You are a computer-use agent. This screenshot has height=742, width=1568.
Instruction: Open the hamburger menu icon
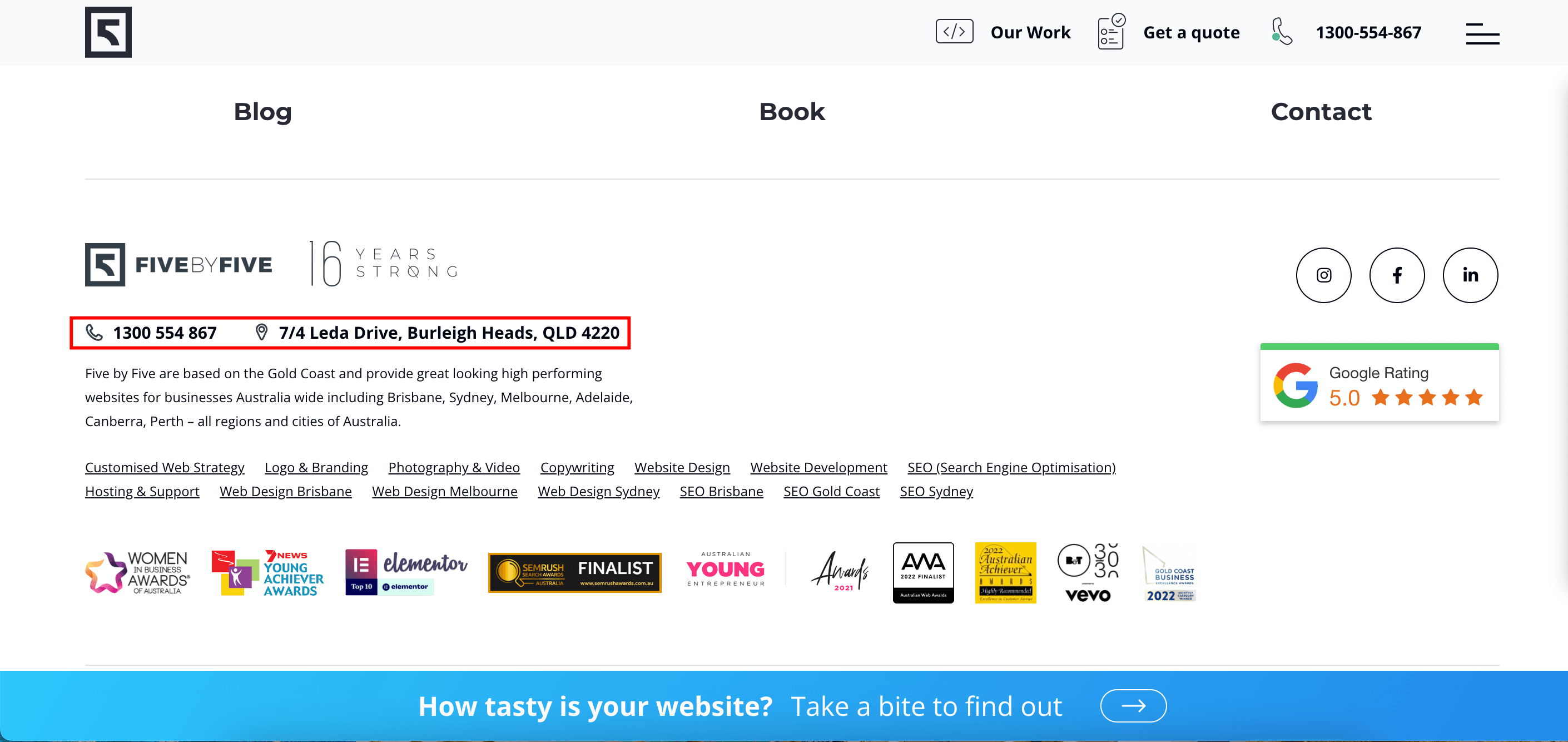(x=1482, y=33)
